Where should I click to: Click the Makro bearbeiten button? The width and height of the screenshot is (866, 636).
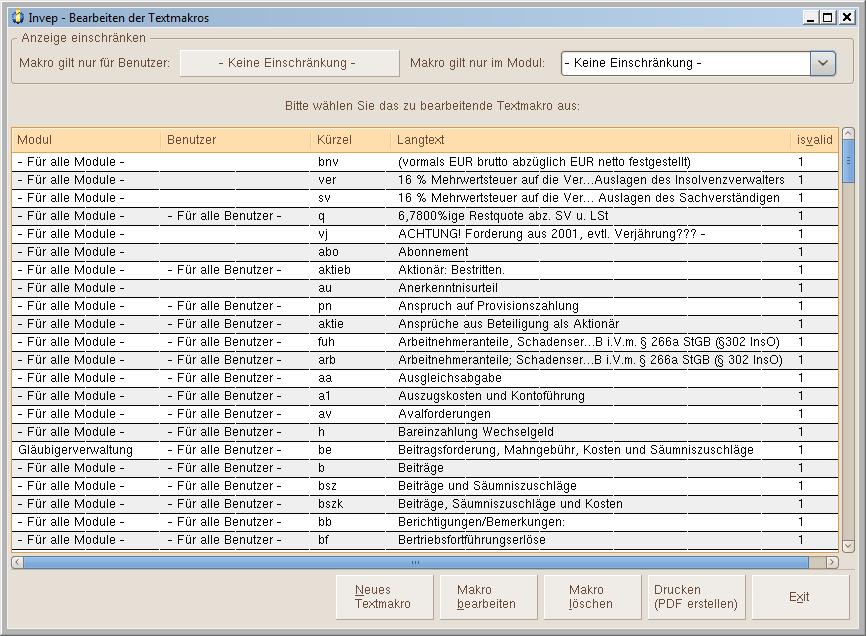click(x=488, y=597)
